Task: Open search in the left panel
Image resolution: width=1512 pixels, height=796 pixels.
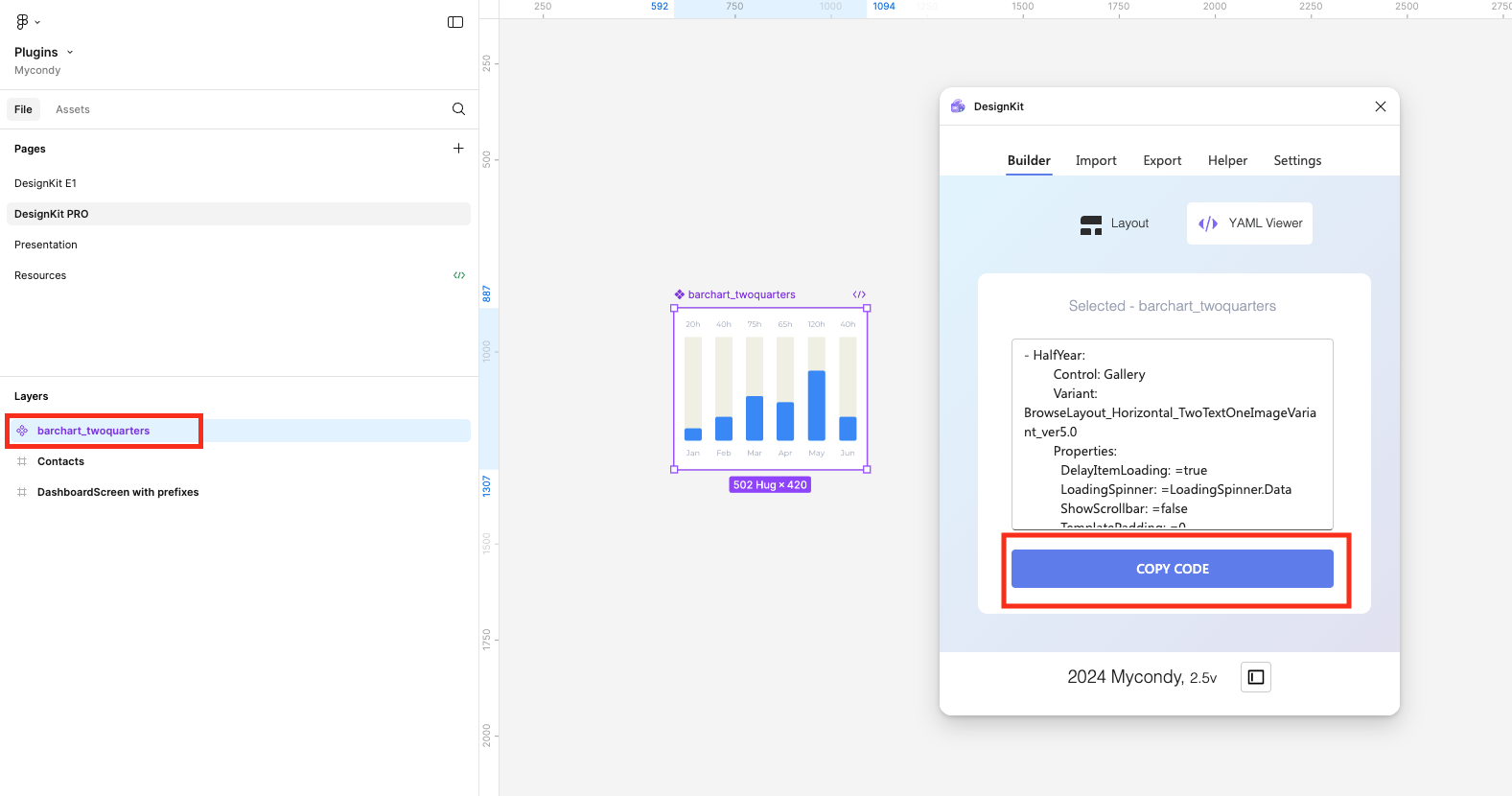Action: (458, 109)
